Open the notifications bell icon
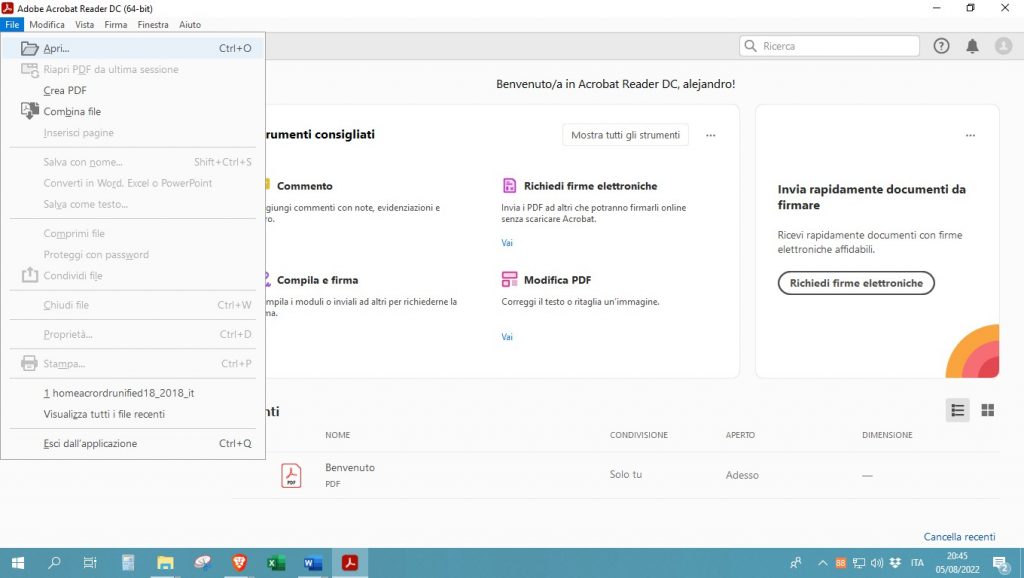1024x578 pixels. [972, 46]
